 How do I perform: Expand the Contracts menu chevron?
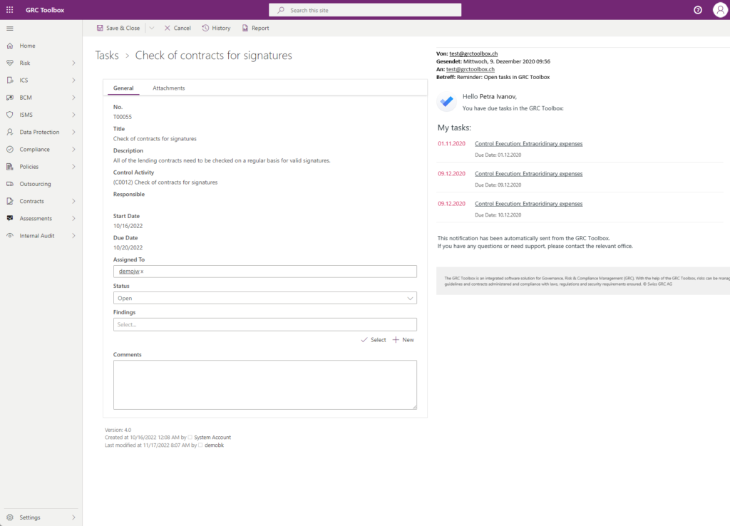tap(74, 201)
